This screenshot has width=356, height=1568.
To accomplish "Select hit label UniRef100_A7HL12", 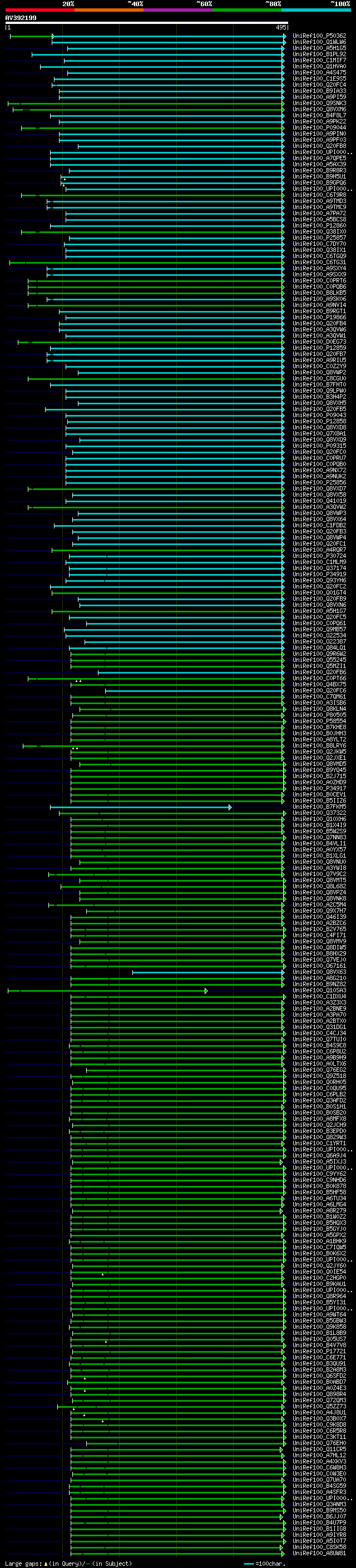I will tap(319, 1456).
